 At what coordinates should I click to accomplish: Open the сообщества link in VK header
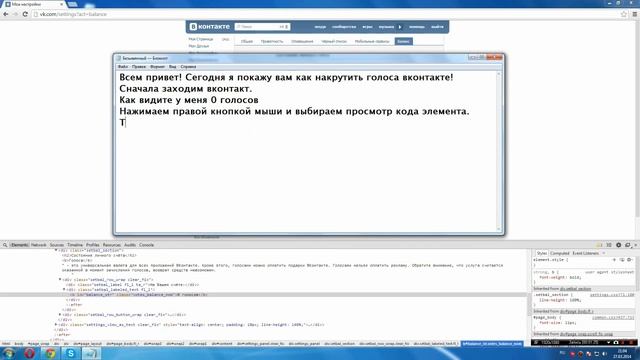click(344, 27)
